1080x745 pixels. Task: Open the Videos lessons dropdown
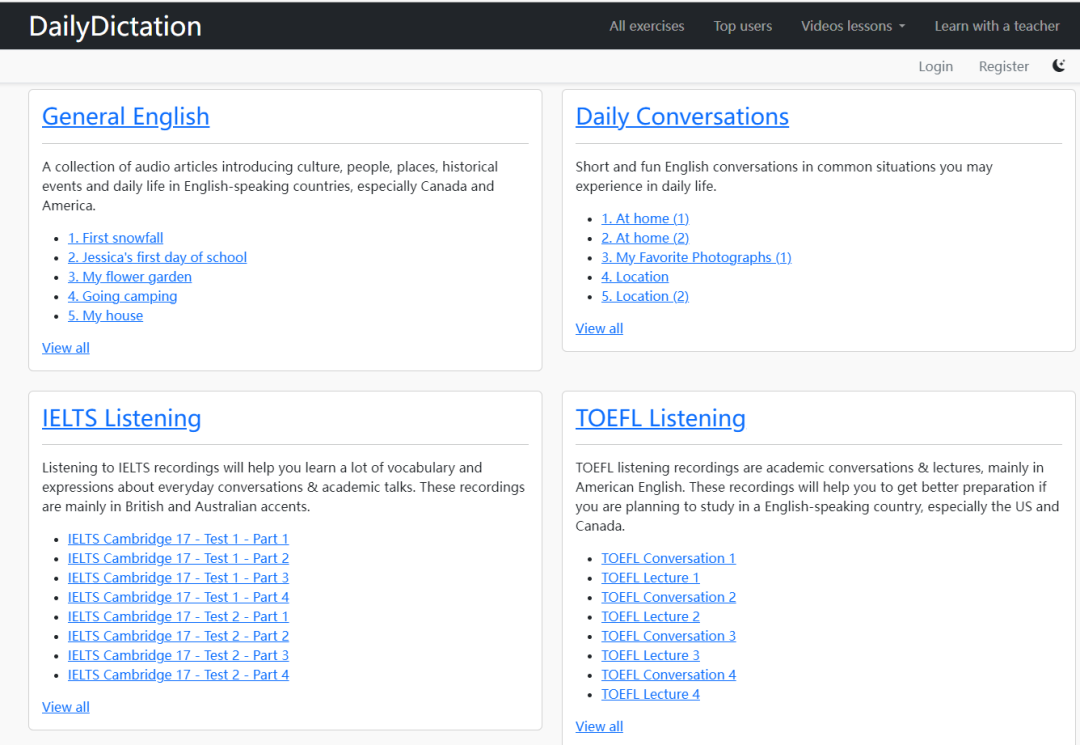coord(853,26)
